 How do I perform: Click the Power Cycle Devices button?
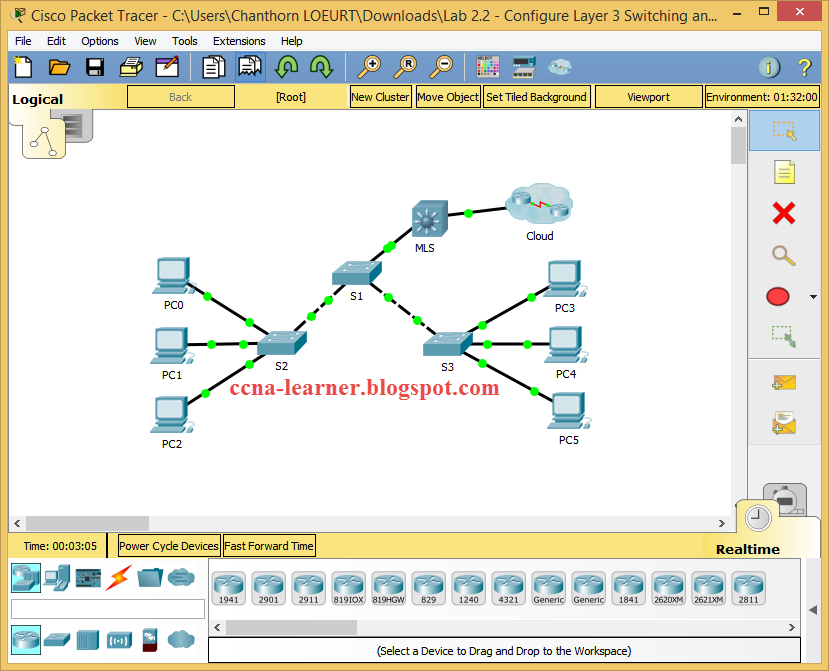point(168,545)
